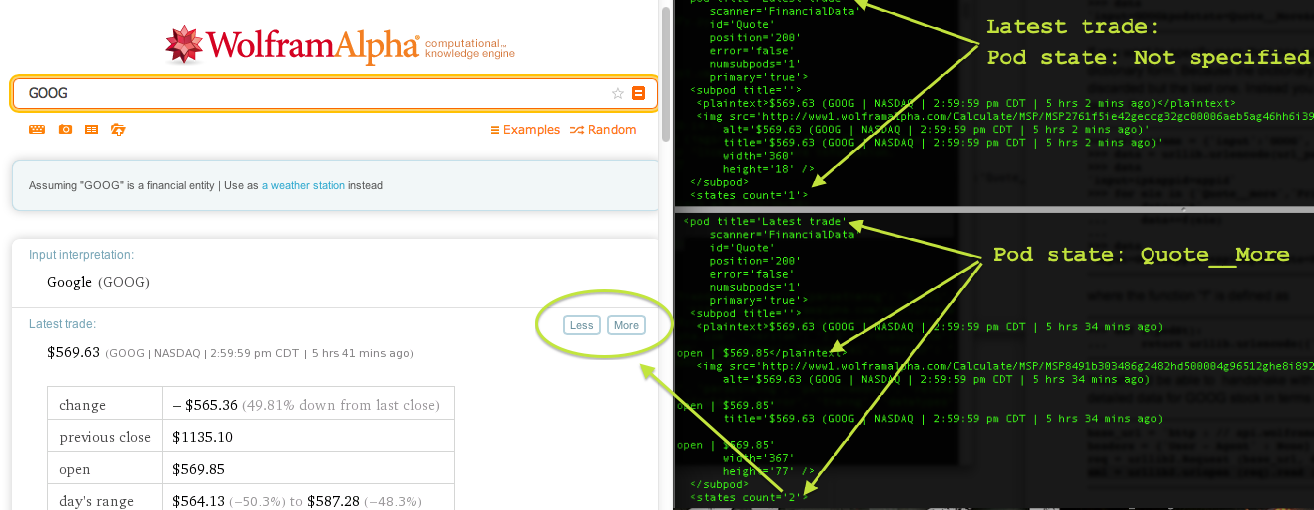
Task: Select the $587.28 day's range high value
Action: tap(334, 501)
